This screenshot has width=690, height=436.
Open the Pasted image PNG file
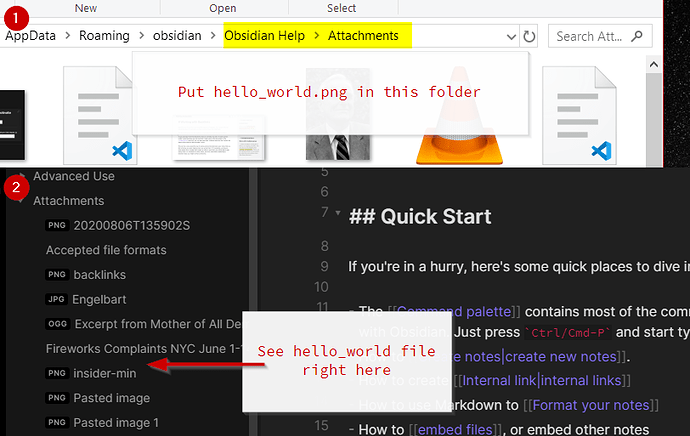[x=111, y=398]
